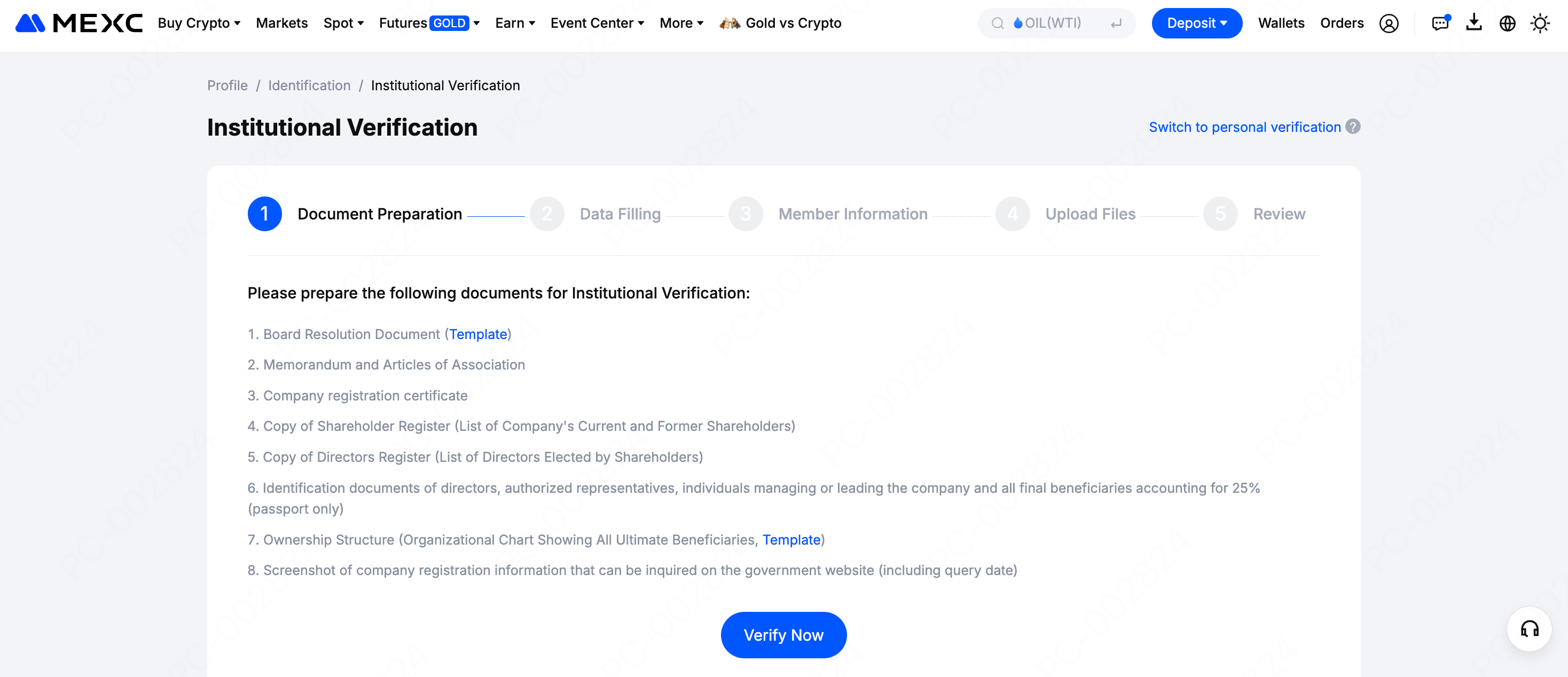Click the MEXC logo
The width and height of the screenshot is (1568, 677).
[x=79, y=23]
